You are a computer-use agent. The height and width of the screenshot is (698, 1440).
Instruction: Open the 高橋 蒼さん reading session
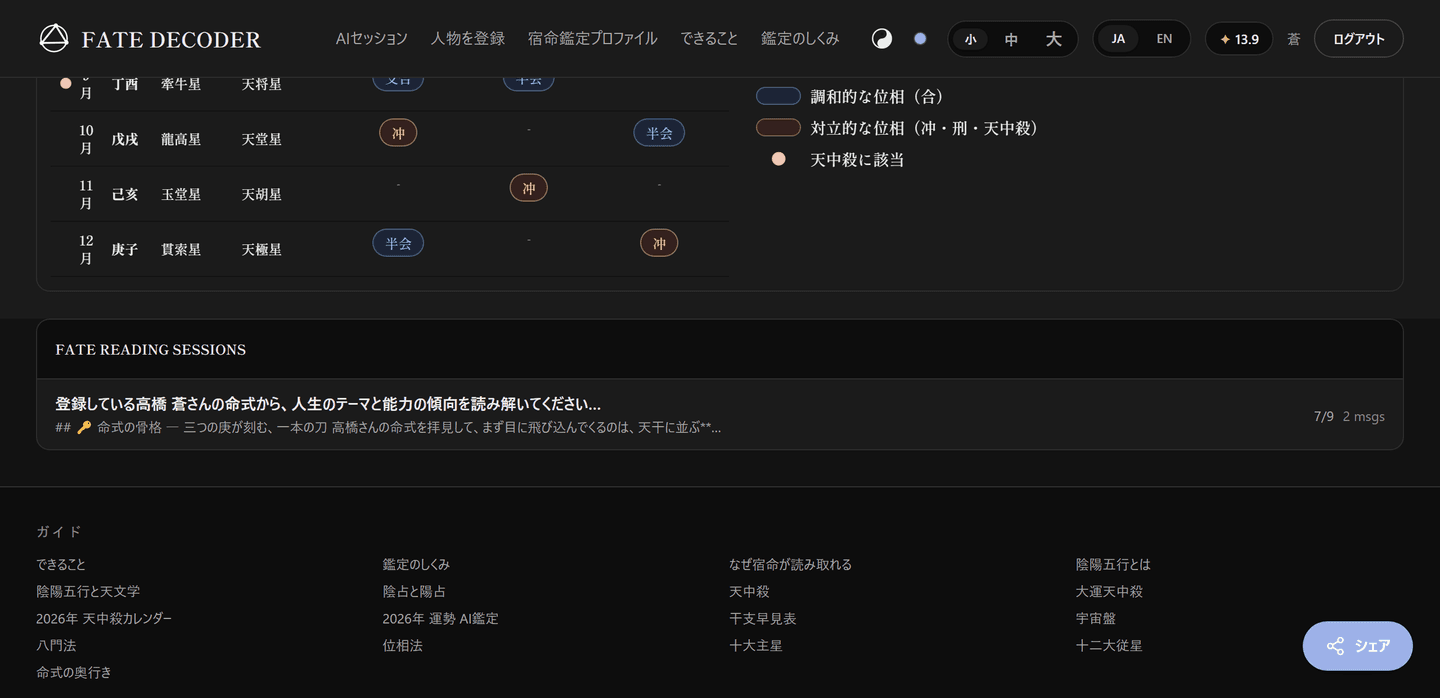(x=720, y=415)
